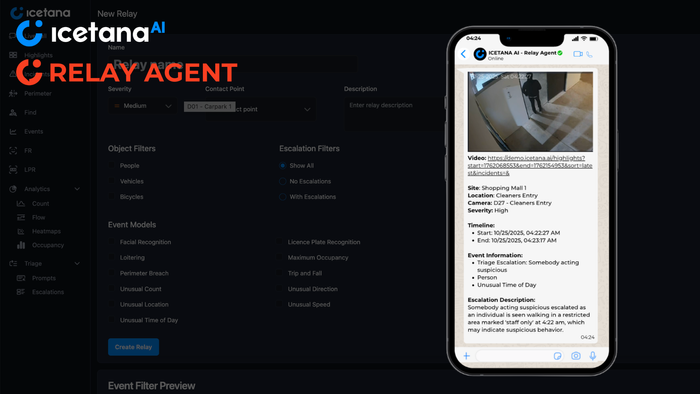Click the relay description field
This screenshot has height=394, width=700.
[x=394, y=114]
